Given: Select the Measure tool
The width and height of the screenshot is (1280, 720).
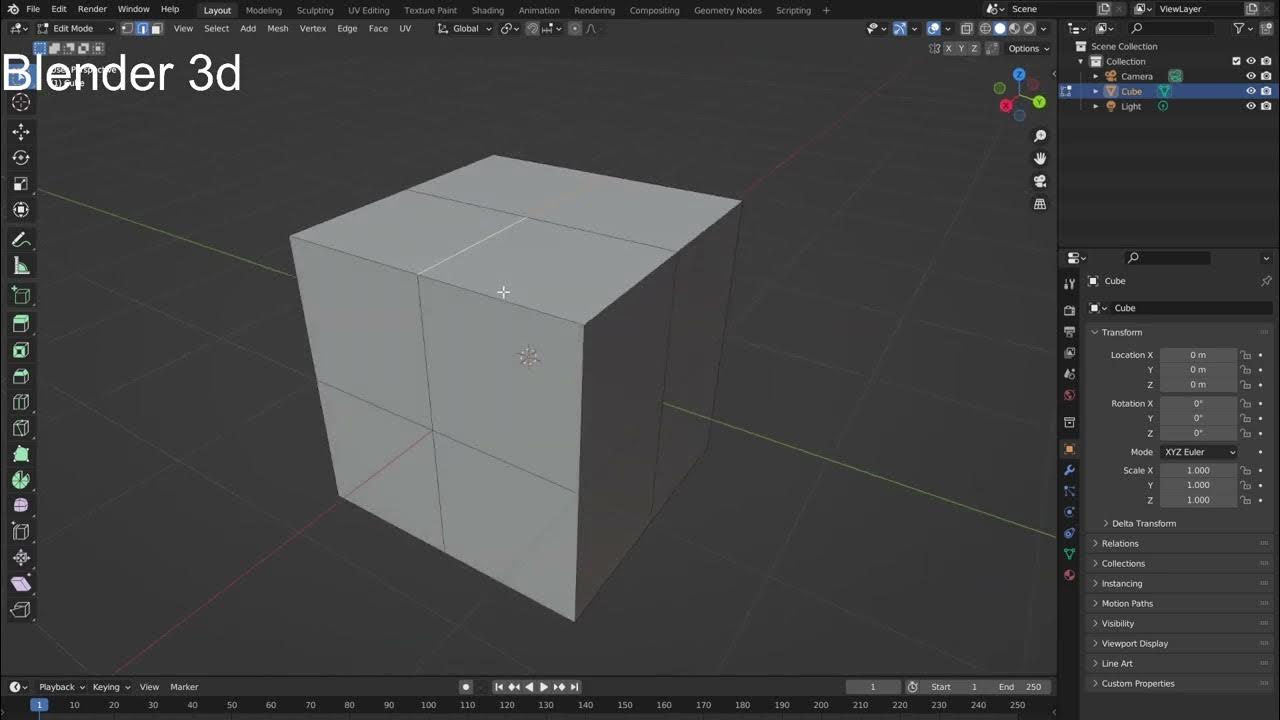Looking at the screenshot, I should (x=21, y=266).
